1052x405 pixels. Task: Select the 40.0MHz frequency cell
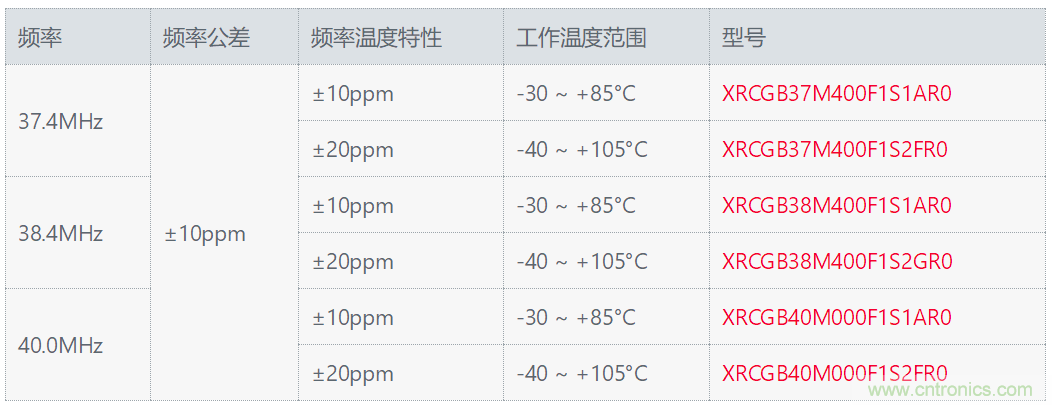[78, 345]
